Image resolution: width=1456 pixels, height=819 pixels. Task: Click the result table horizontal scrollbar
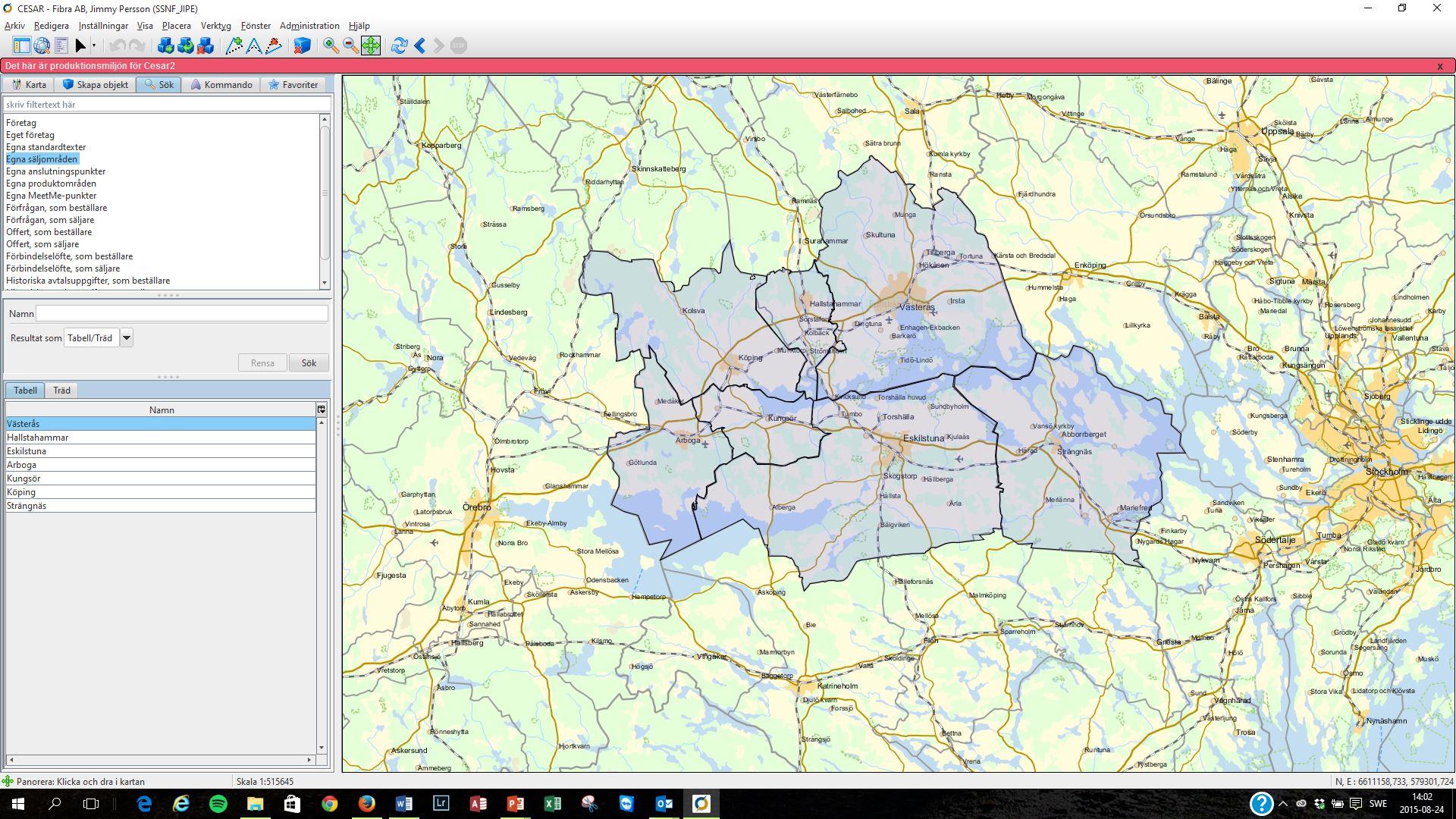pos(160,760)
